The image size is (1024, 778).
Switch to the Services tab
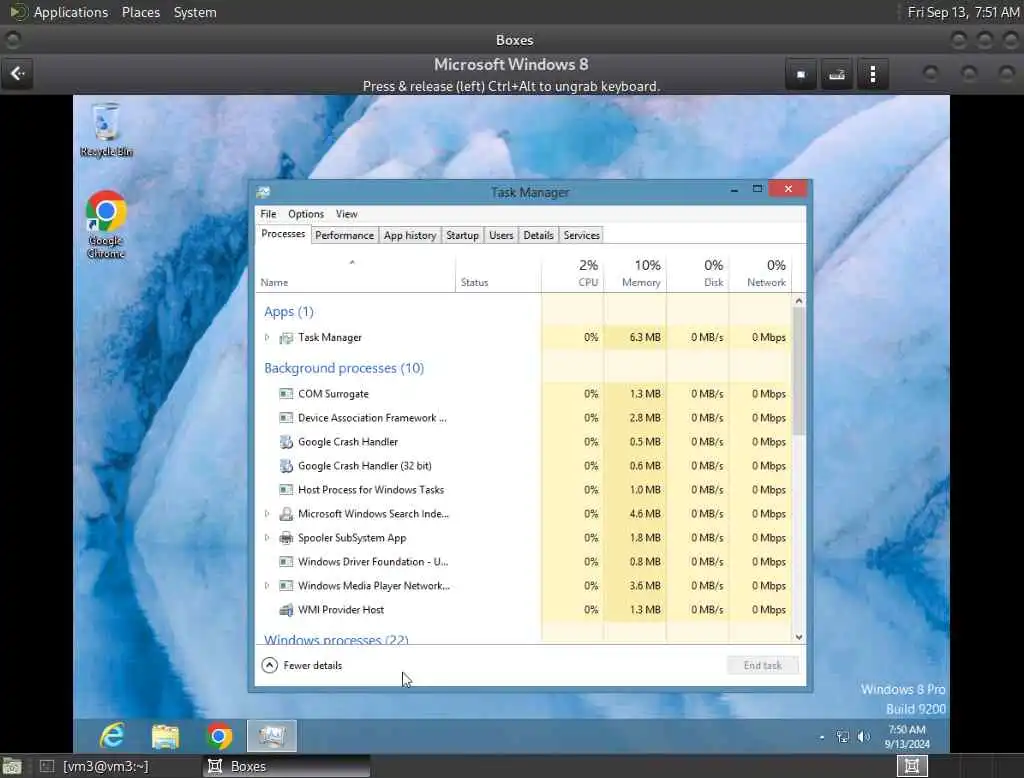[581, 235]
